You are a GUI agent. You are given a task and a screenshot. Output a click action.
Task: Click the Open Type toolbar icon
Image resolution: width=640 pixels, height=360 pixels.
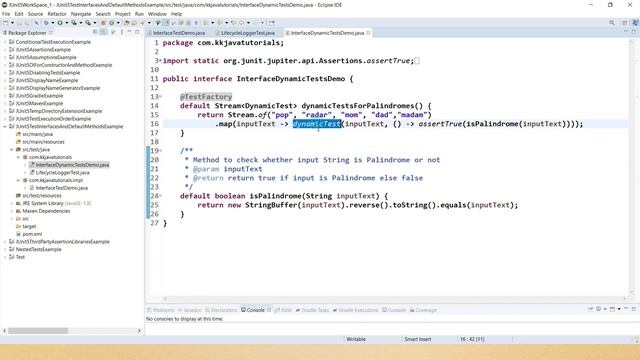coord(127,23)
